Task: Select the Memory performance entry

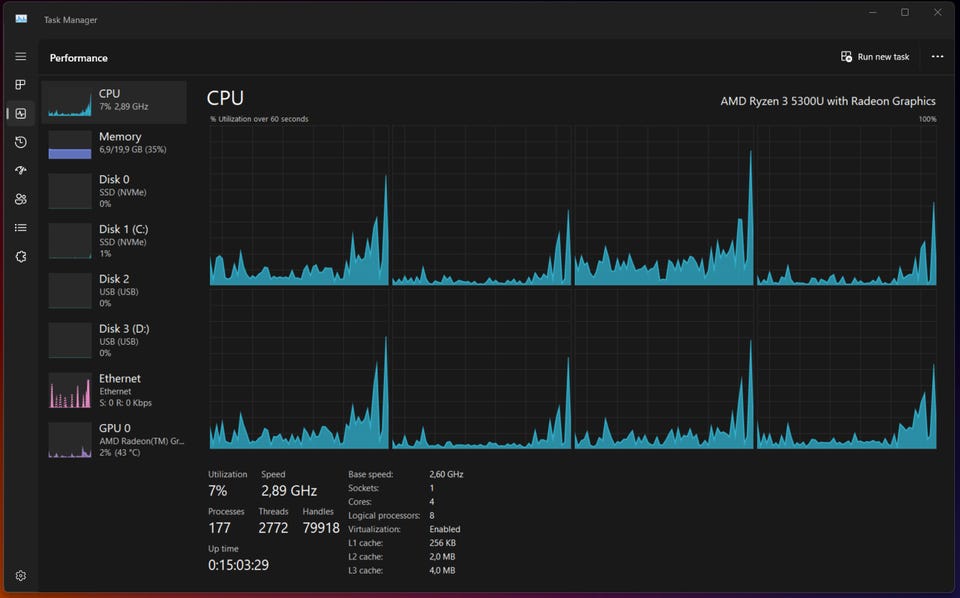Action: pos(114,145)
